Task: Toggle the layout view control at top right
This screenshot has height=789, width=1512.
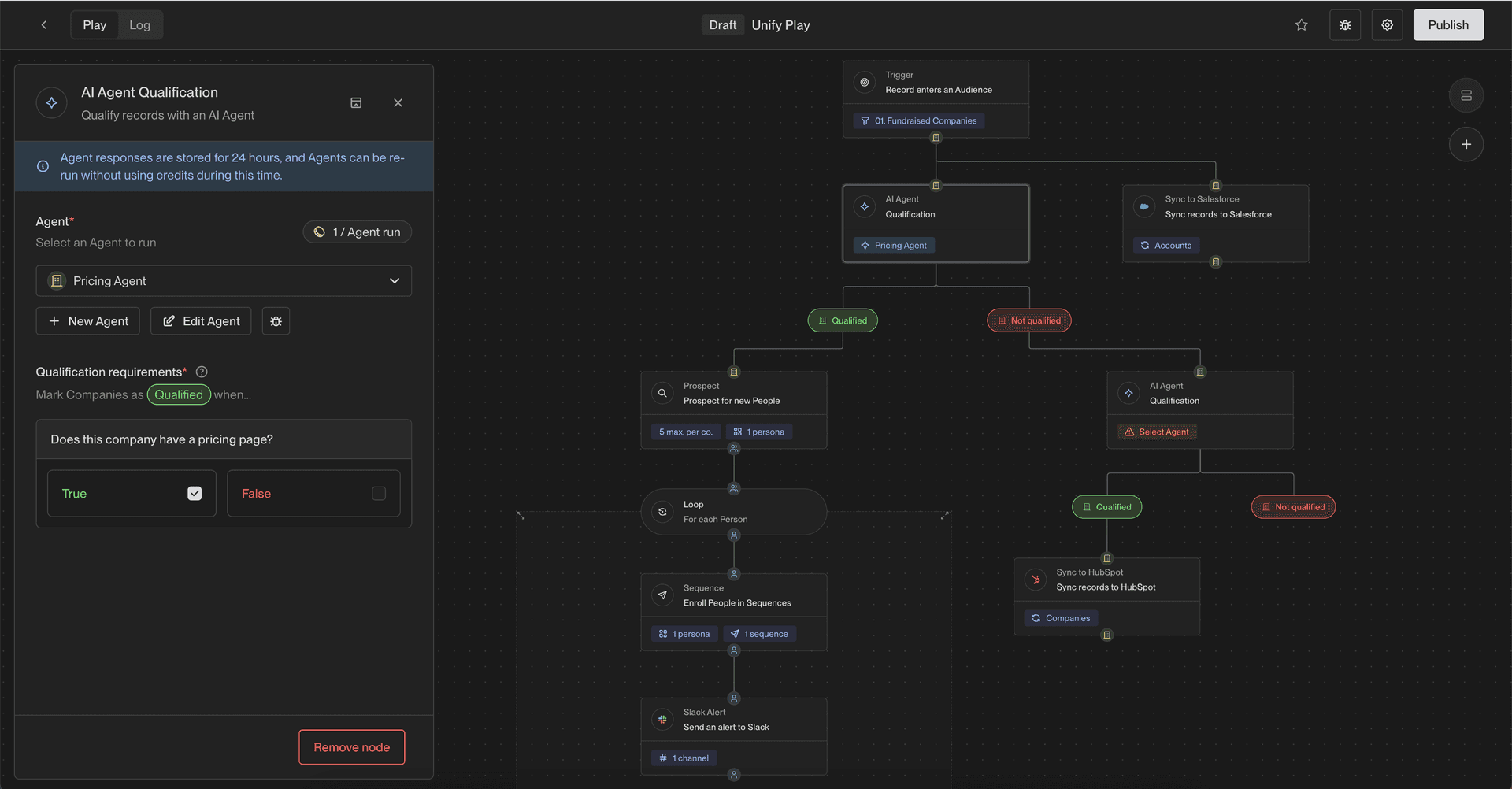Action: pos(1466,95)
